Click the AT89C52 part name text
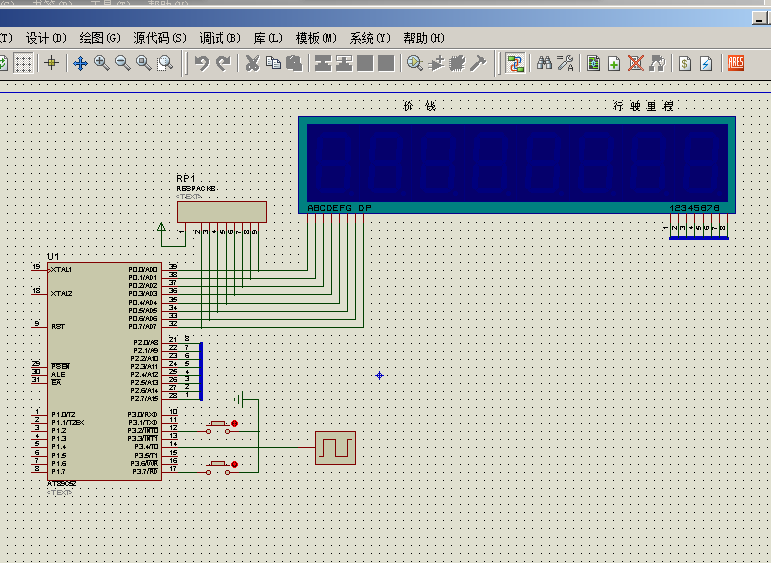The image size is (771, 563). pyautogui.click(x=62, y=484)
